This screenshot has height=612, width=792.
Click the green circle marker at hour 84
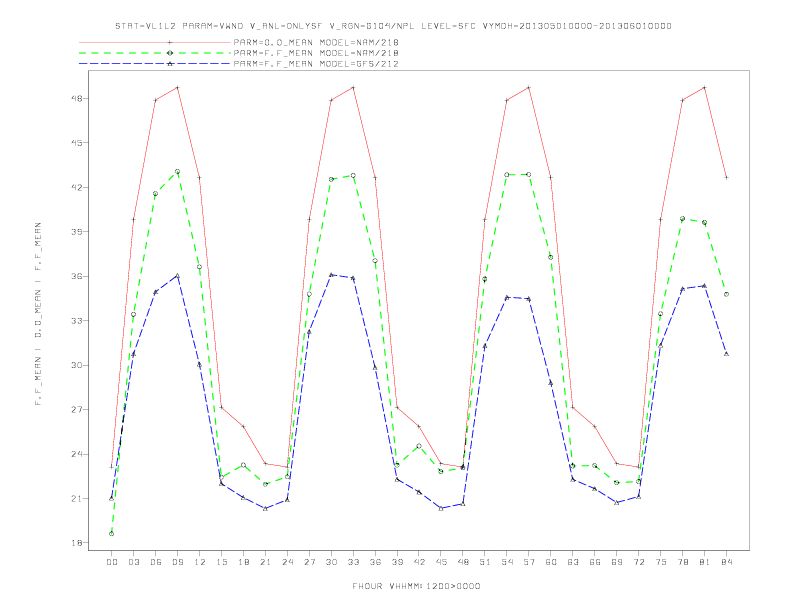[726, 294]
